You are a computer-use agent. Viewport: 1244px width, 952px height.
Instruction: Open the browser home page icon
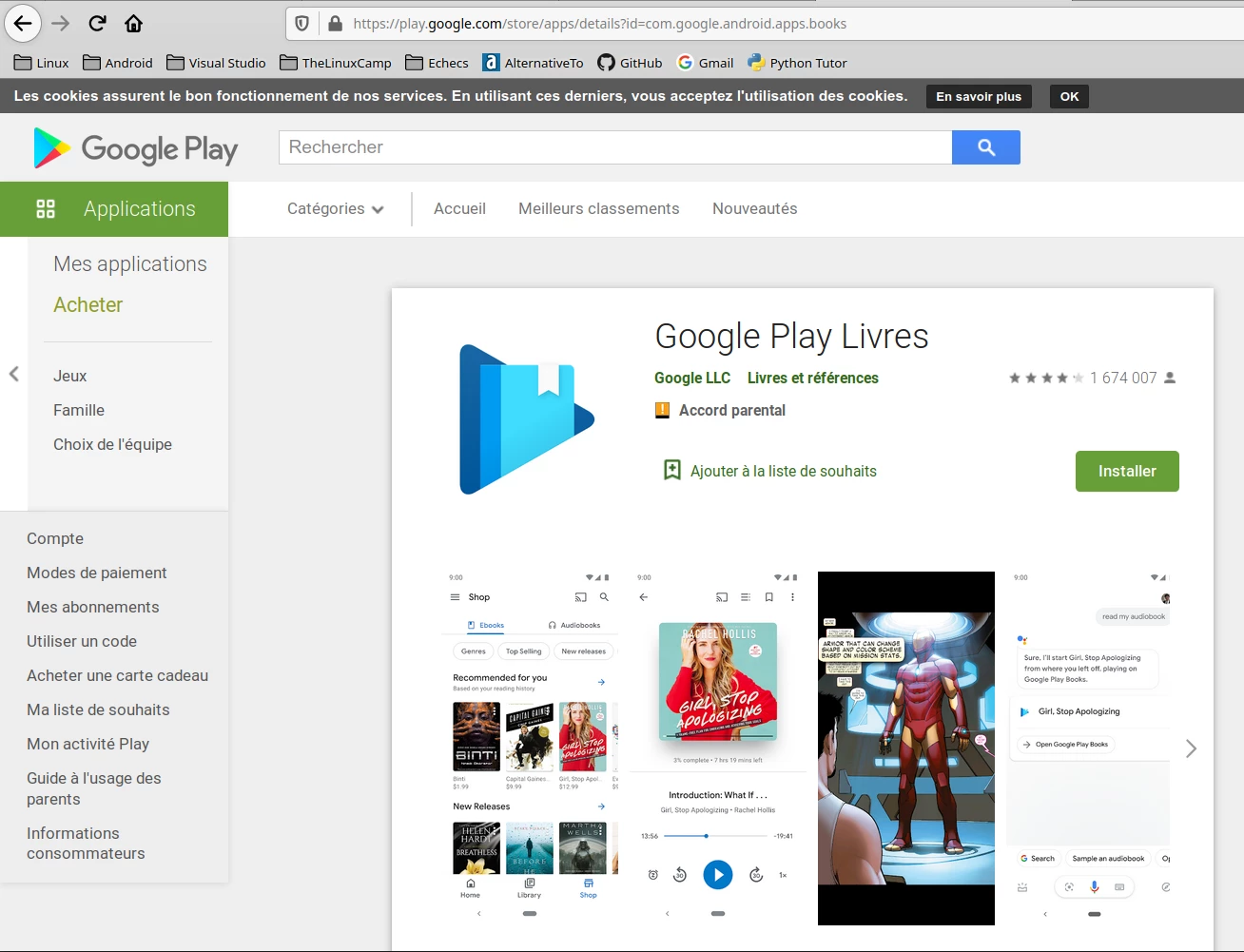133,23
